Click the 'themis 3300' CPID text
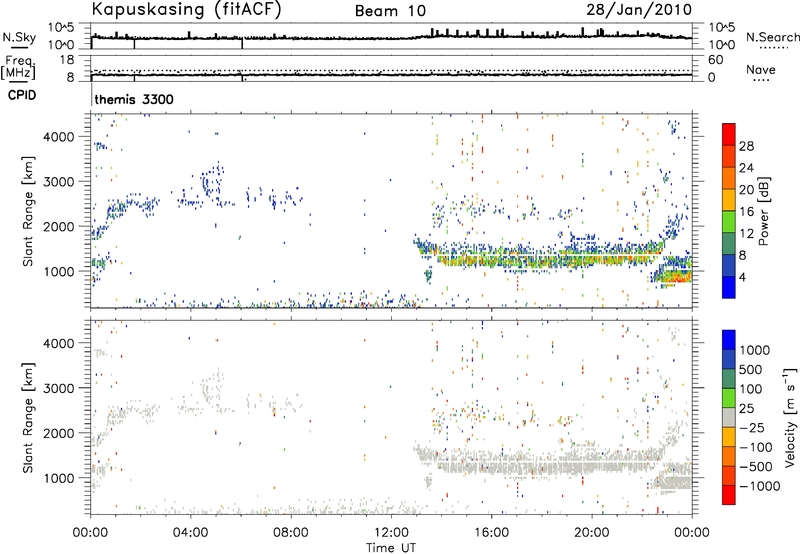 click(134, 99)
